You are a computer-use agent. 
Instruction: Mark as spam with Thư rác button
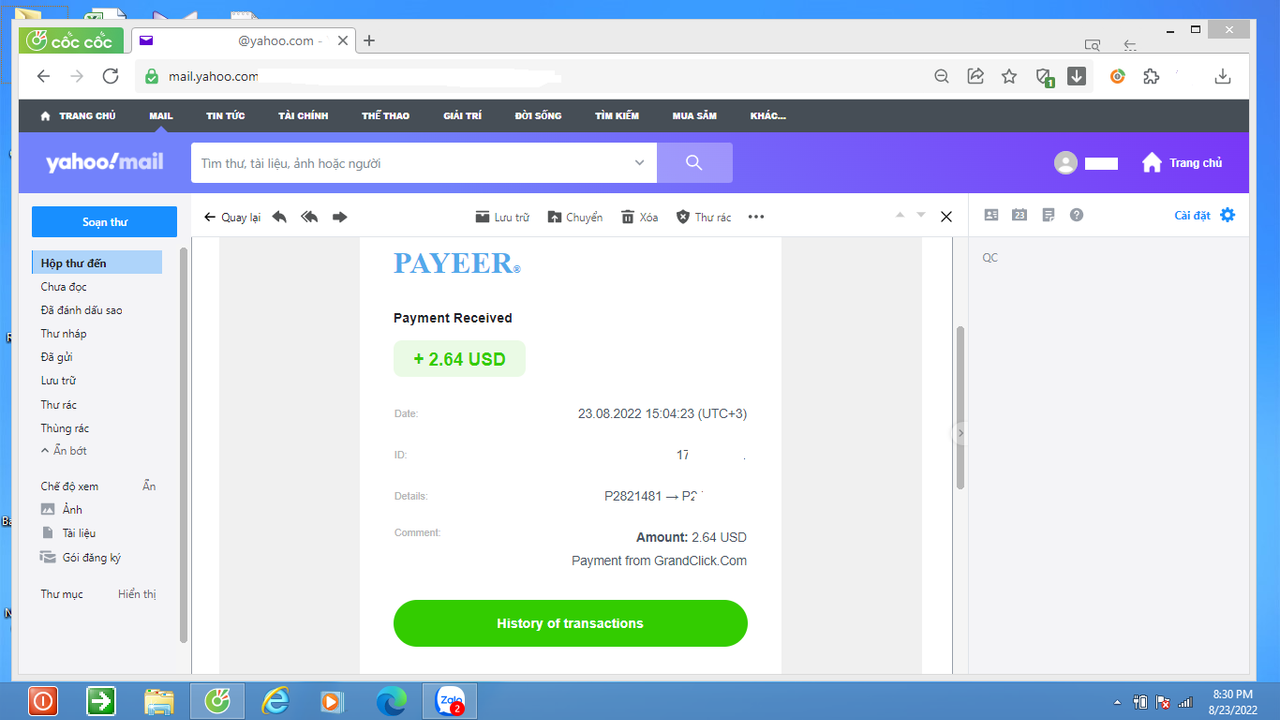(x=704, y=217)
